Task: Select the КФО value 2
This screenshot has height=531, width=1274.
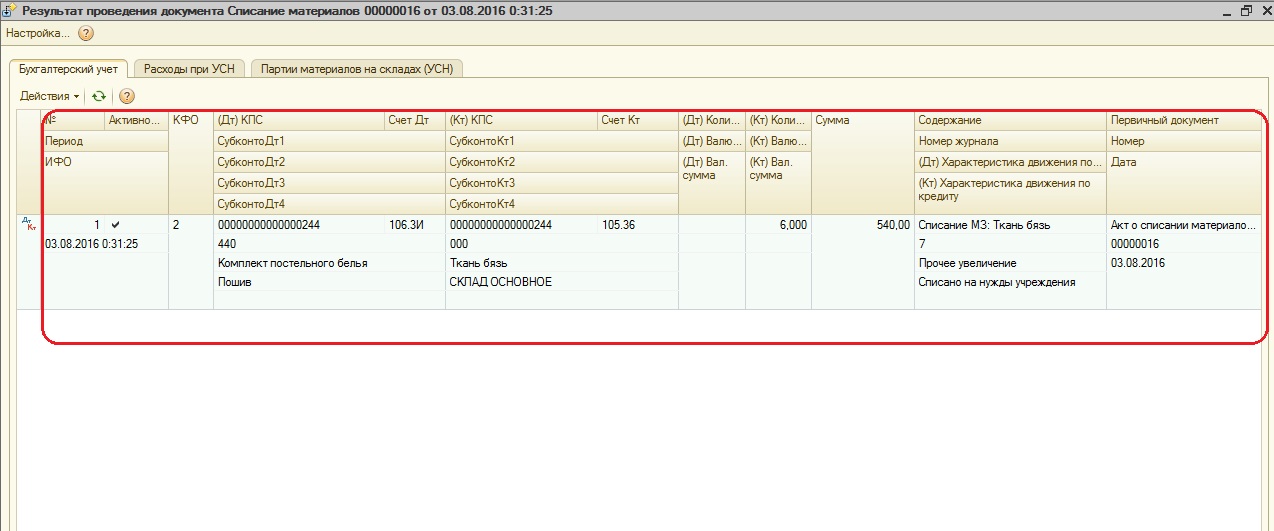Action: click(x=191, y=225)
